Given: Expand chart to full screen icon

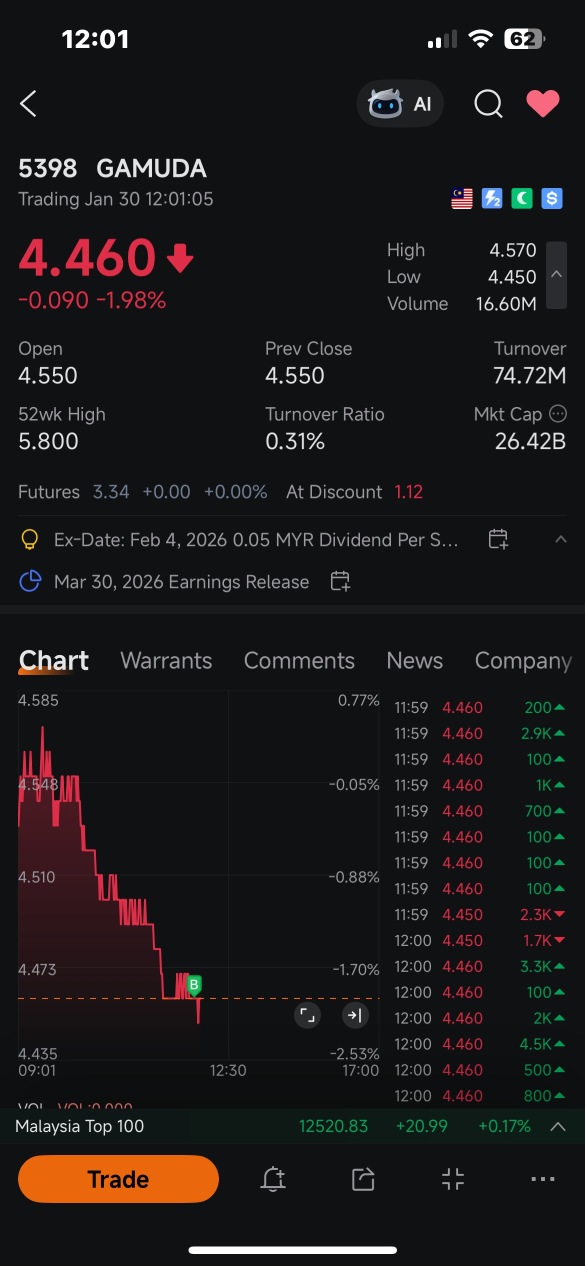Looking at the screenshot, I should click(x=307, y=1016).
